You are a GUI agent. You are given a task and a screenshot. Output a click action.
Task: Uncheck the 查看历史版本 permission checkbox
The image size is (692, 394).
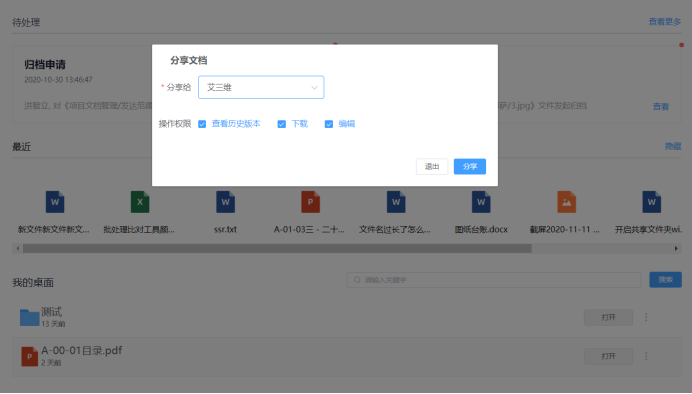click(x=202, y=124)
